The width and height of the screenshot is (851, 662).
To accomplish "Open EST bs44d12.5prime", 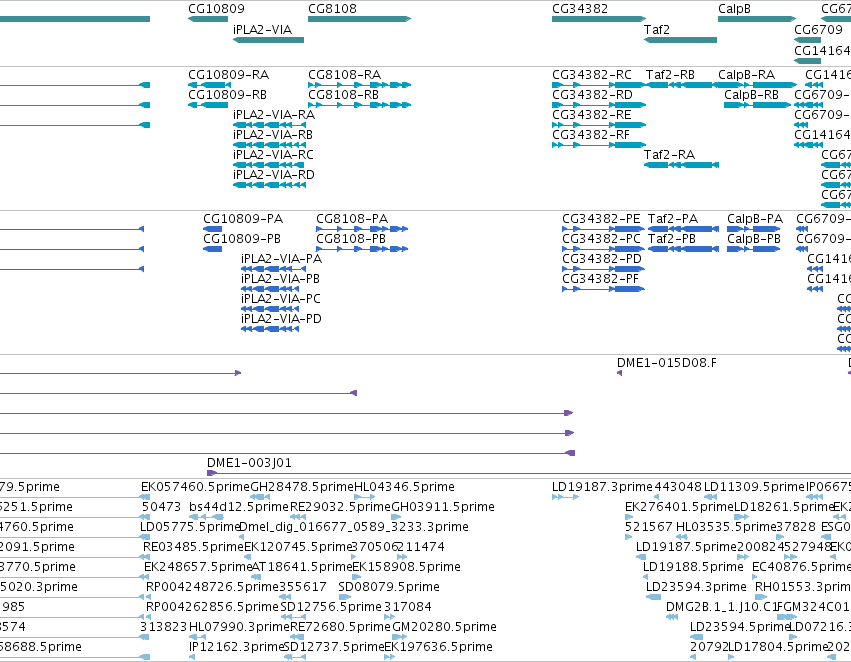I will pos(239,507).
